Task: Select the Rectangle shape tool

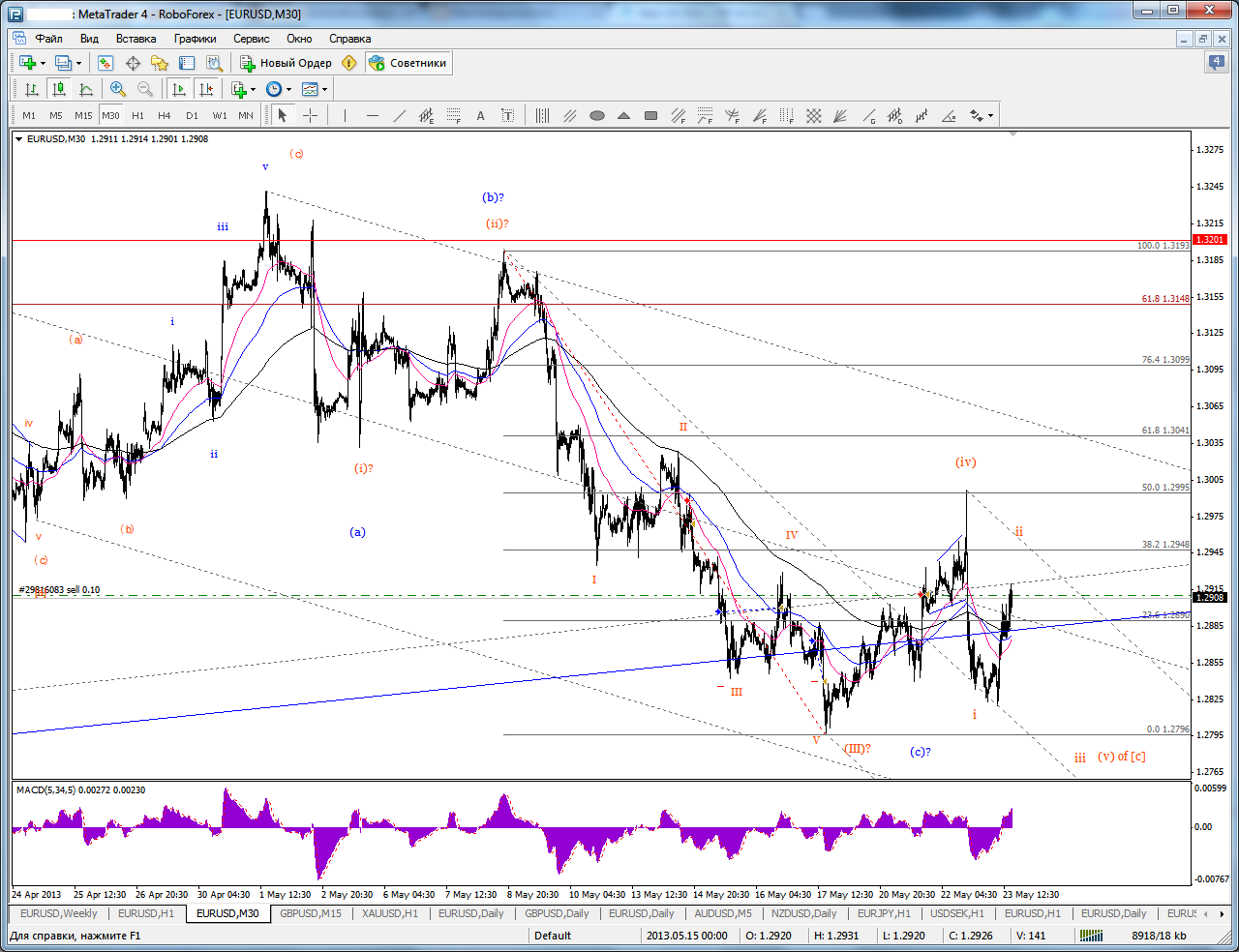Action: click(x=651, y=115)
